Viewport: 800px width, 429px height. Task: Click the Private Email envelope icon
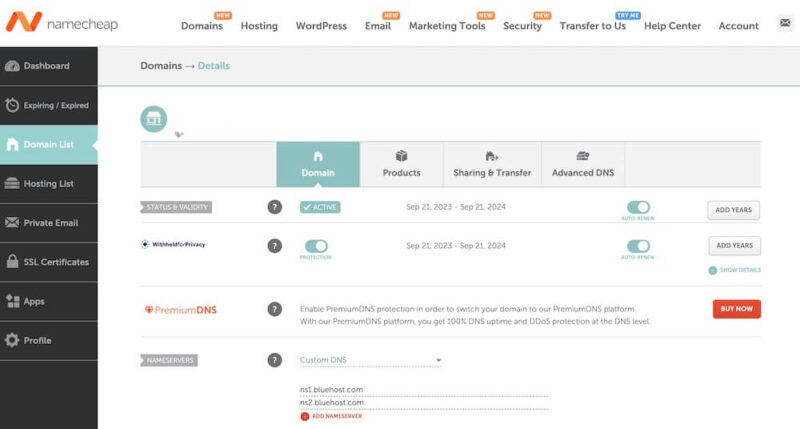coord(12,223)
